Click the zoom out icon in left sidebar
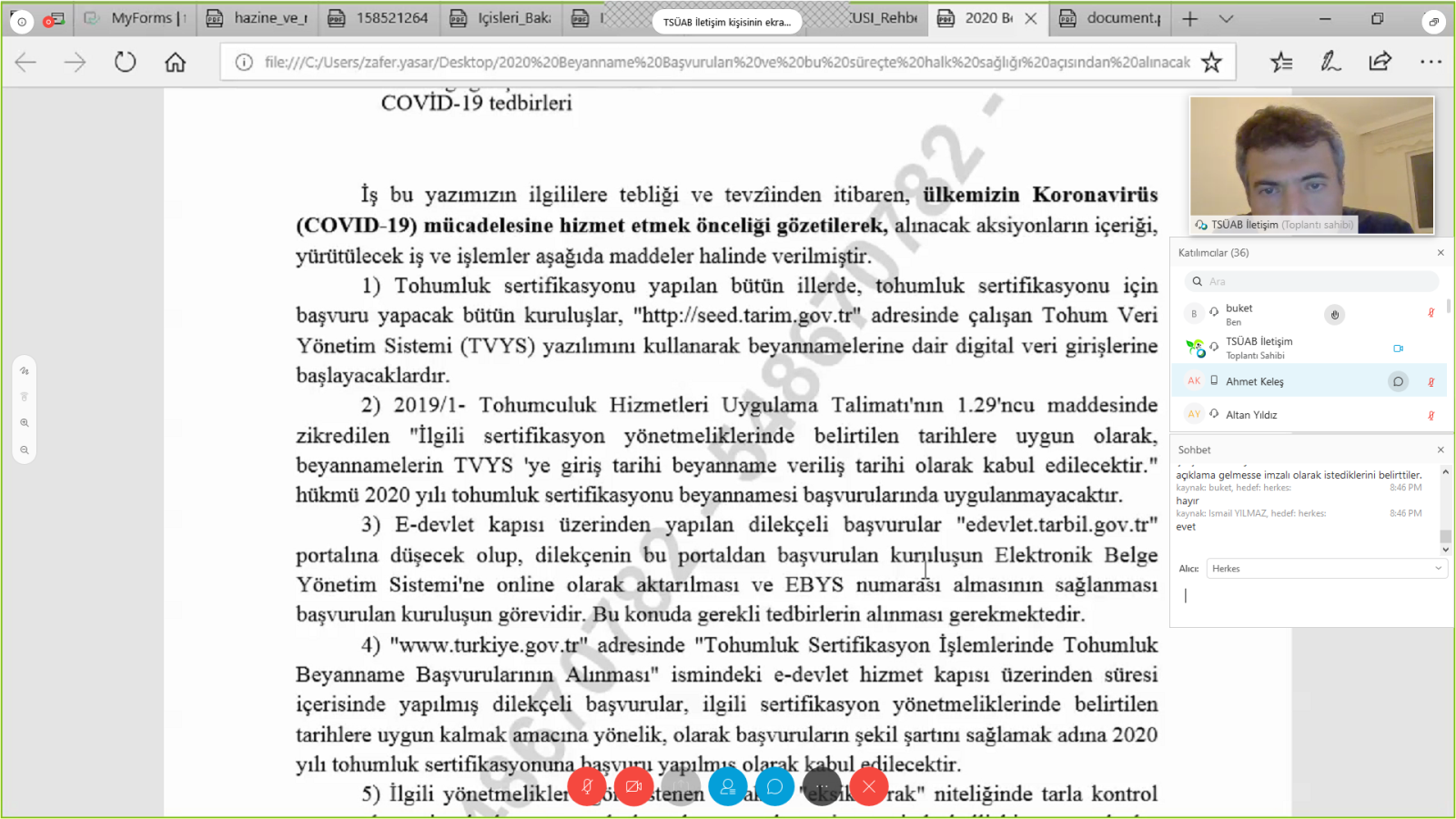Image resolution: width=1456 pixels, height=819 pixels. coord(25,450)
